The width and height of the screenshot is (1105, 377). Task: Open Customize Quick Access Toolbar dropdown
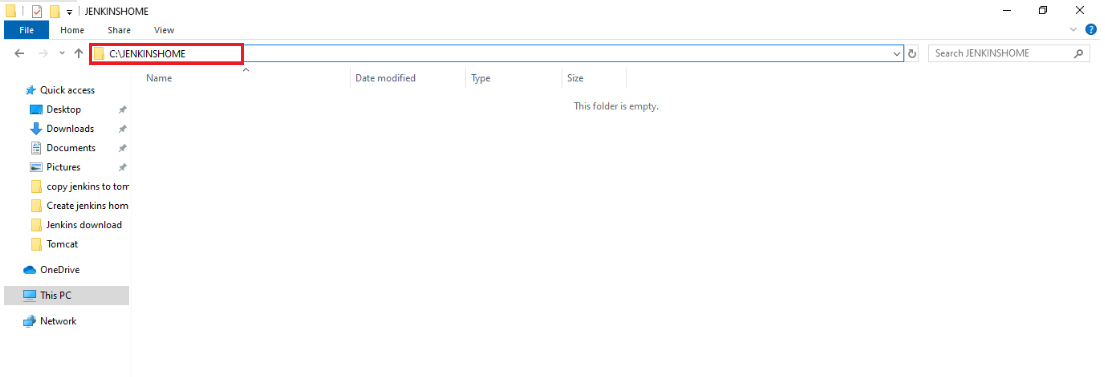69,12
